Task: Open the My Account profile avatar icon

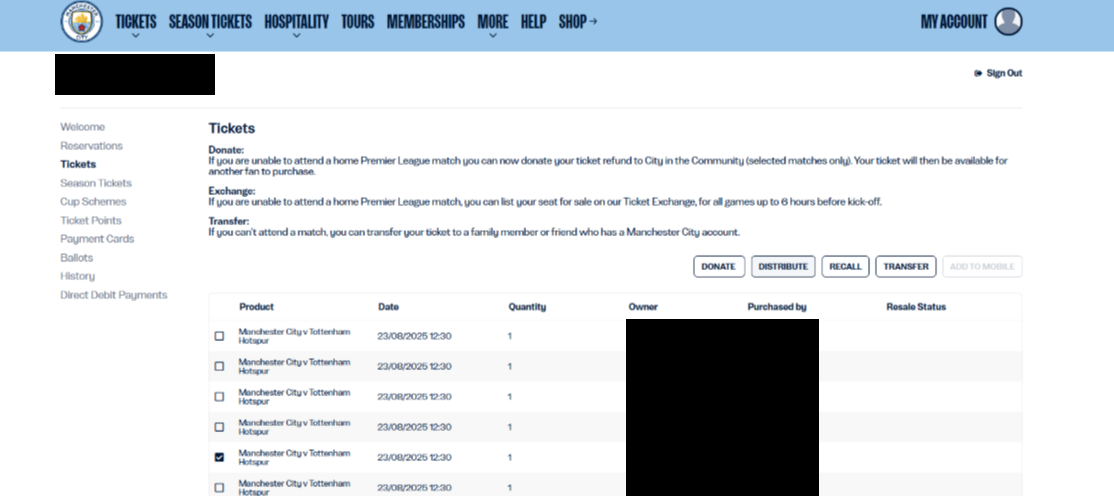Action: click(x=1008, y=21)
